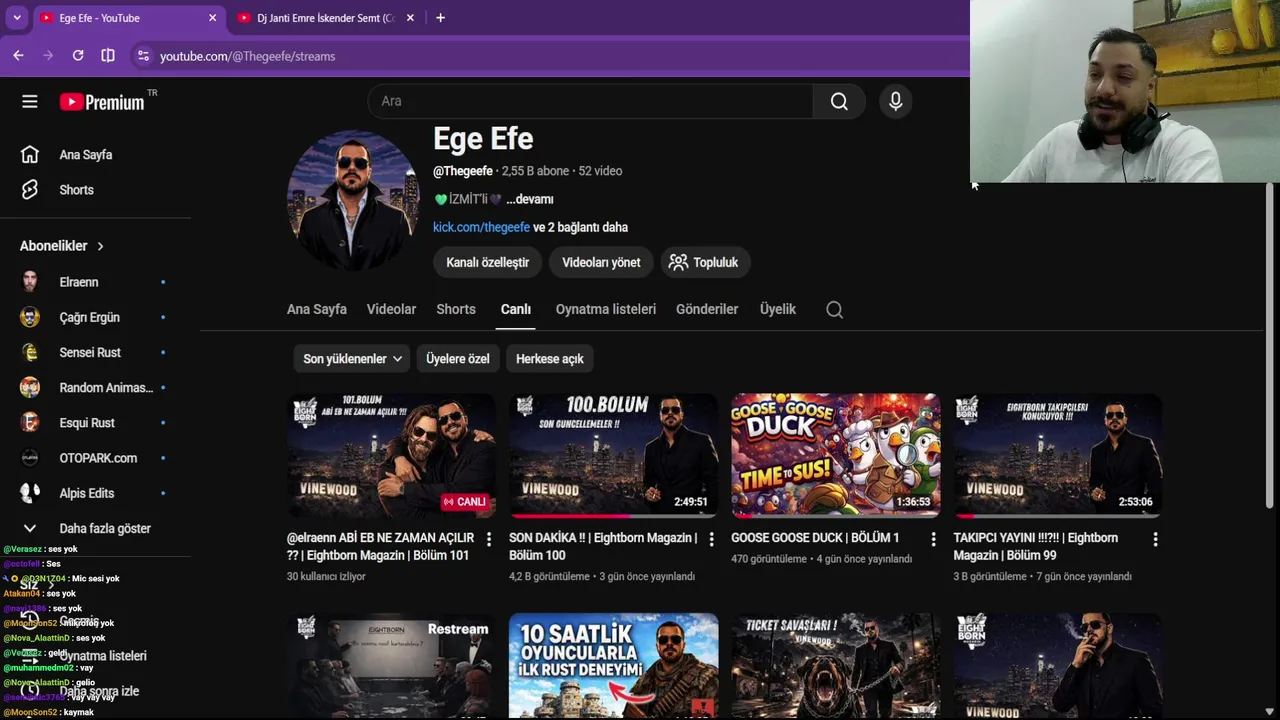Click Esqui Rust channel avatar

[x=30, y=422]
